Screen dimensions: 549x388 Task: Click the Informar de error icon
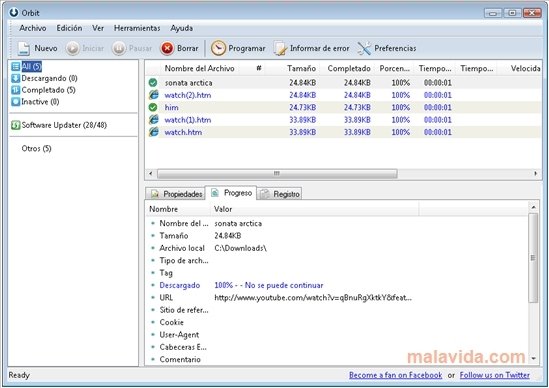click(x=280, y=48)
